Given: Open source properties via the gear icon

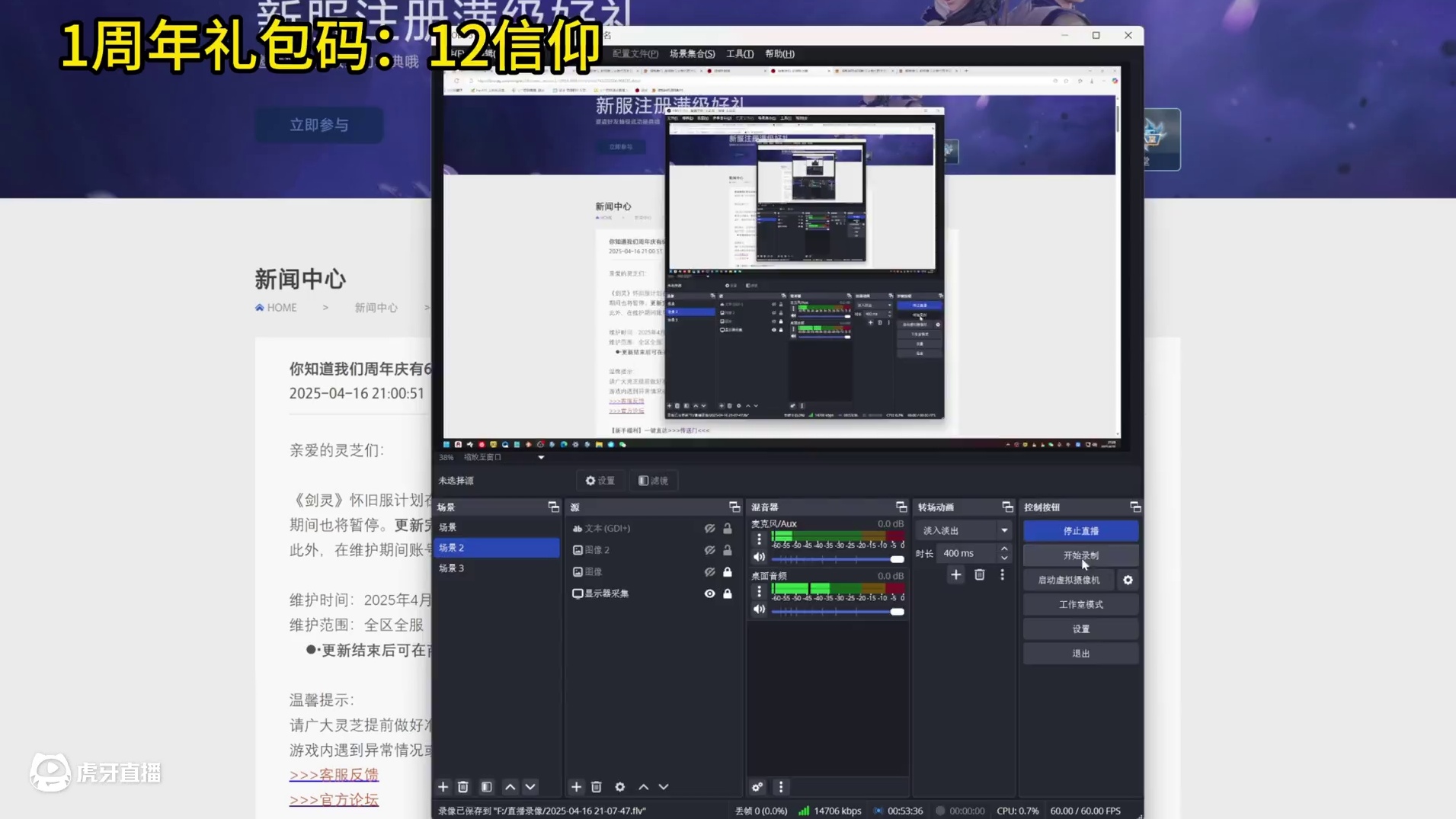Looking at the screenshot, I should pos(619,786).
